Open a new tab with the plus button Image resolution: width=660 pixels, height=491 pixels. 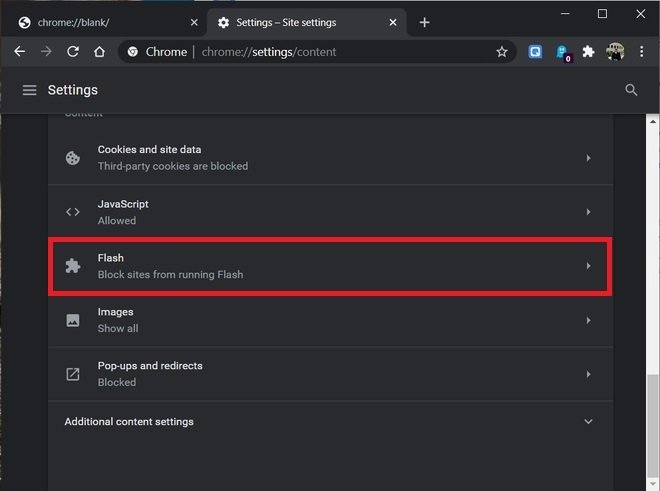pos(424,22)
